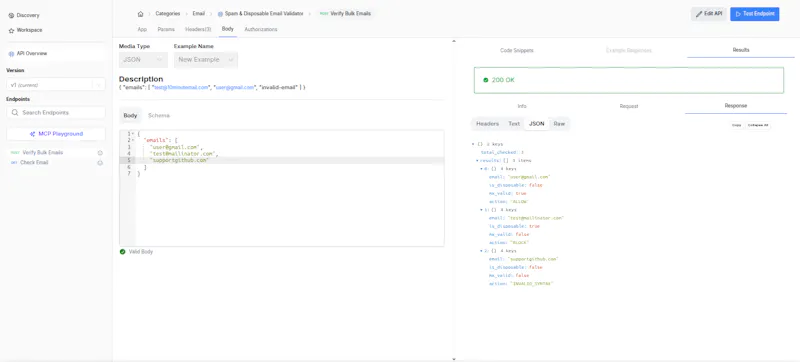800x362 pixels.
Task: Select the top-level Body tab
Action: [x=228, y=29]
